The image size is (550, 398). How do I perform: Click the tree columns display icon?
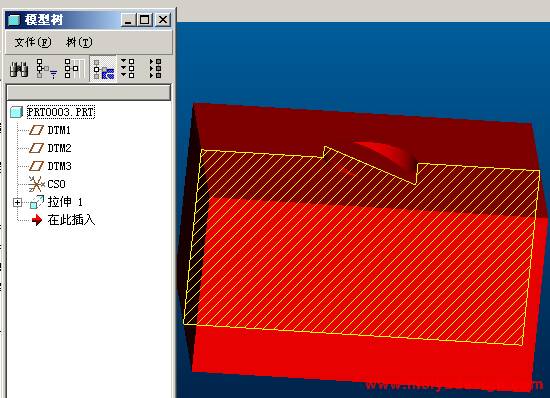coord(75,69)
